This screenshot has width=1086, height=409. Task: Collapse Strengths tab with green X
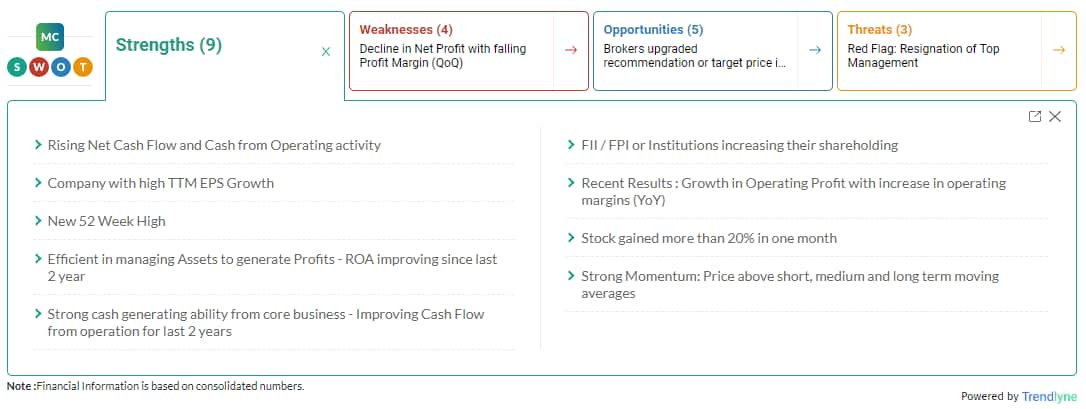(326, 51)
